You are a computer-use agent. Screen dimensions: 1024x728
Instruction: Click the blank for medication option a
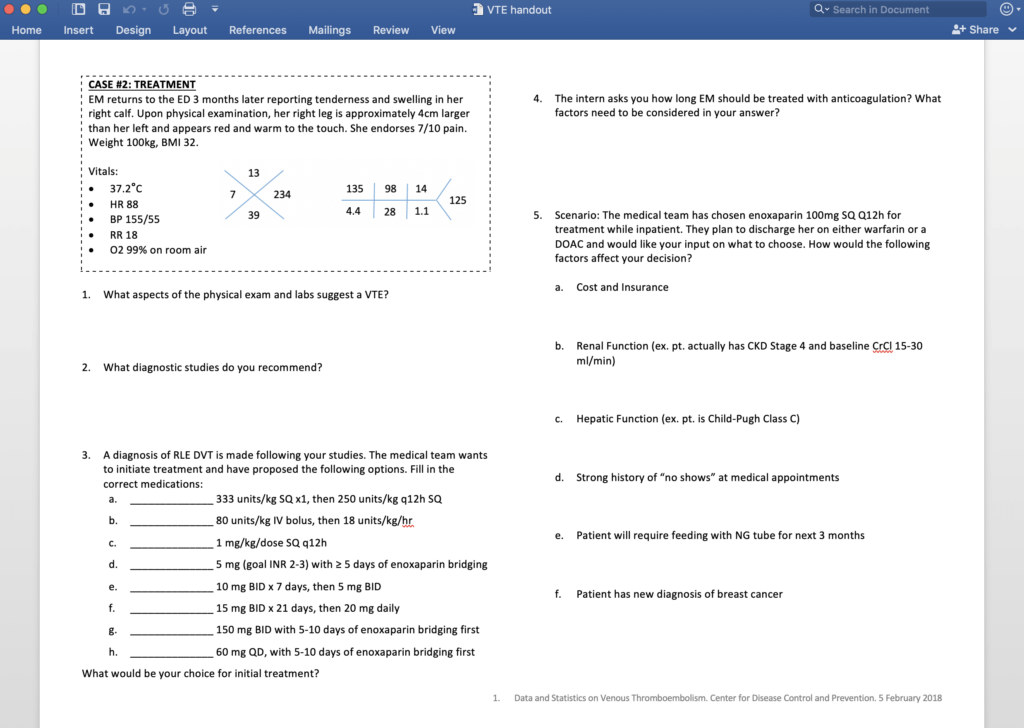pos(171,499)
